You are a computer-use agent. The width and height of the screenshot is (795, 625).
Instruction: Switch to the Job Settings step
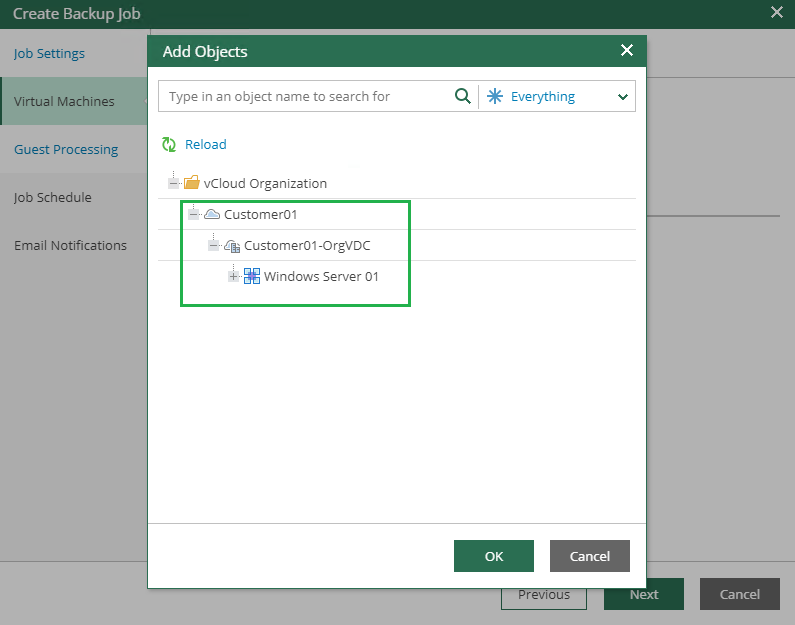(49, 53)
